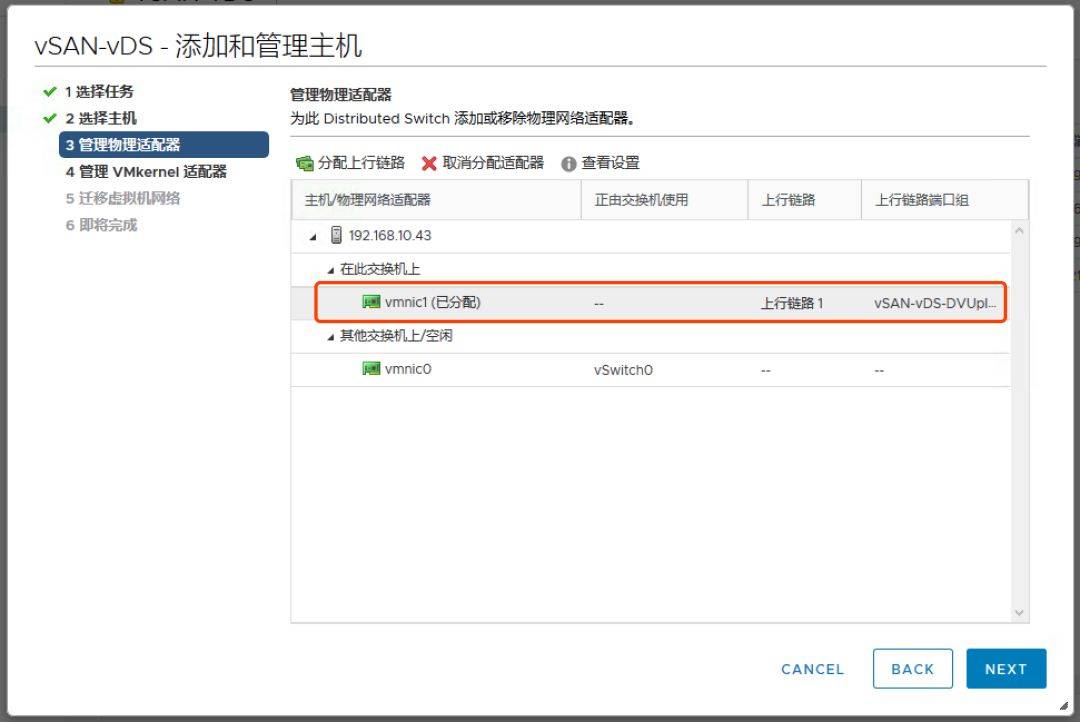1080x722 pixels.
Task: Click the host icon beside 192.168.10.43
Action: coord(336,236)
